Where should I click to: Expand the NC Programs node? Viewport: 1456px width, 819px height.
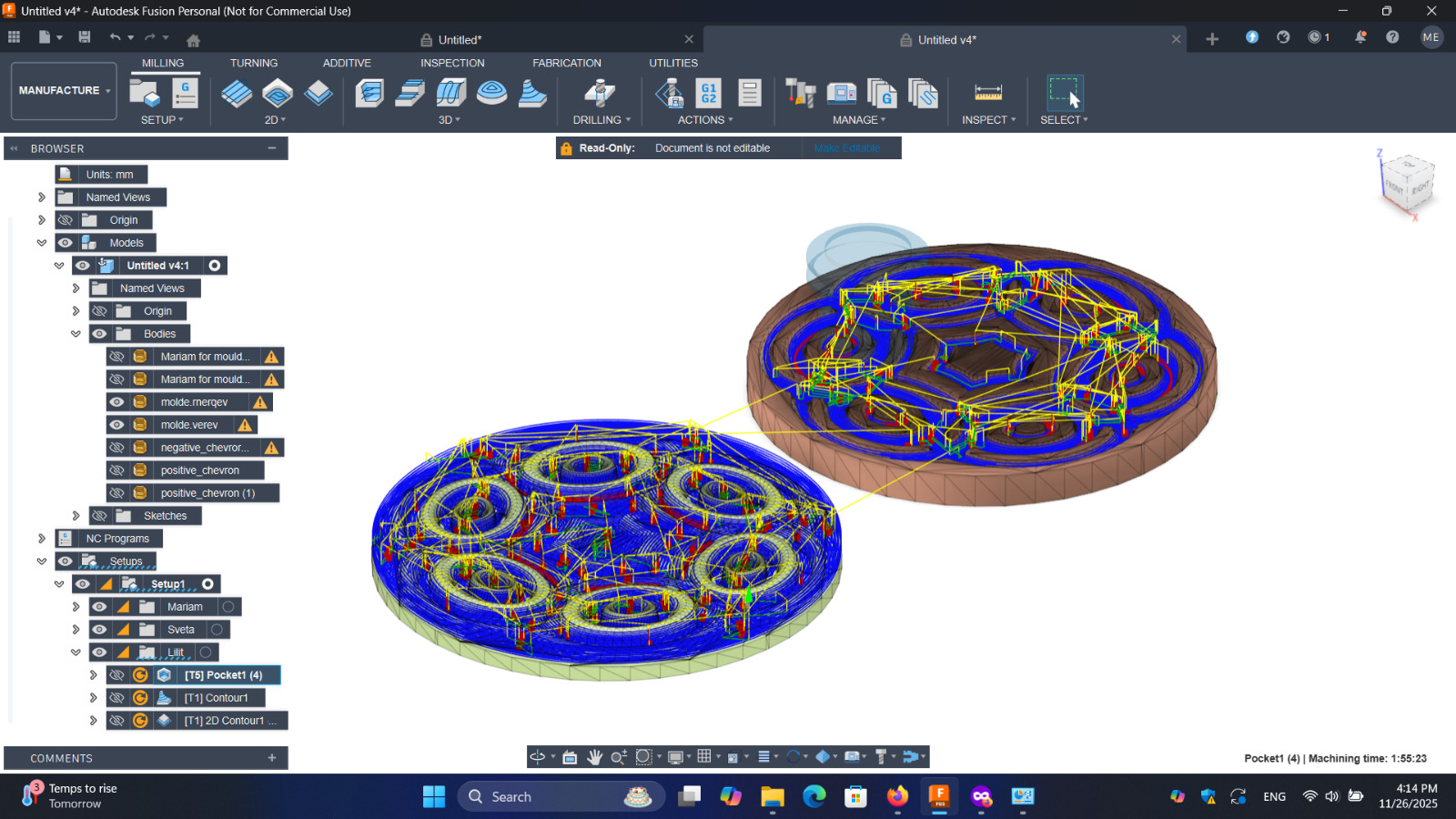pyautogui.click(x=42, y=539)
